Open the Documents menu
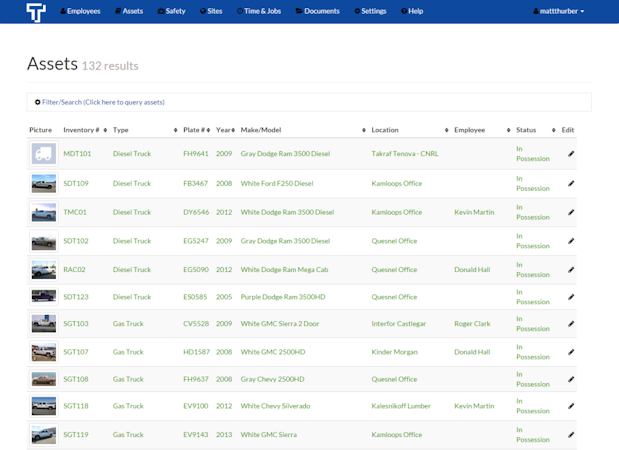This screenshot has height=450, width=619. [317, 11]
